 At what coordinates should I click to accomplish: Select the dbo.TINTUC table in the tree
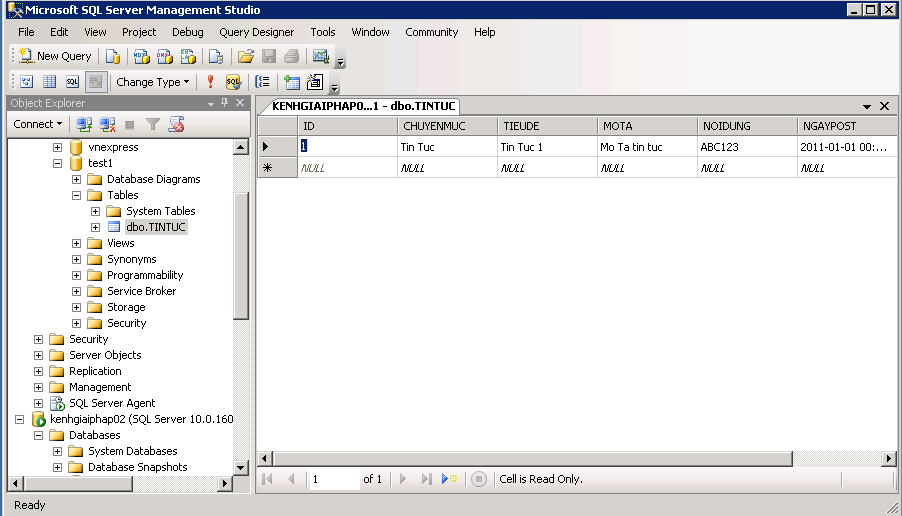156,227
